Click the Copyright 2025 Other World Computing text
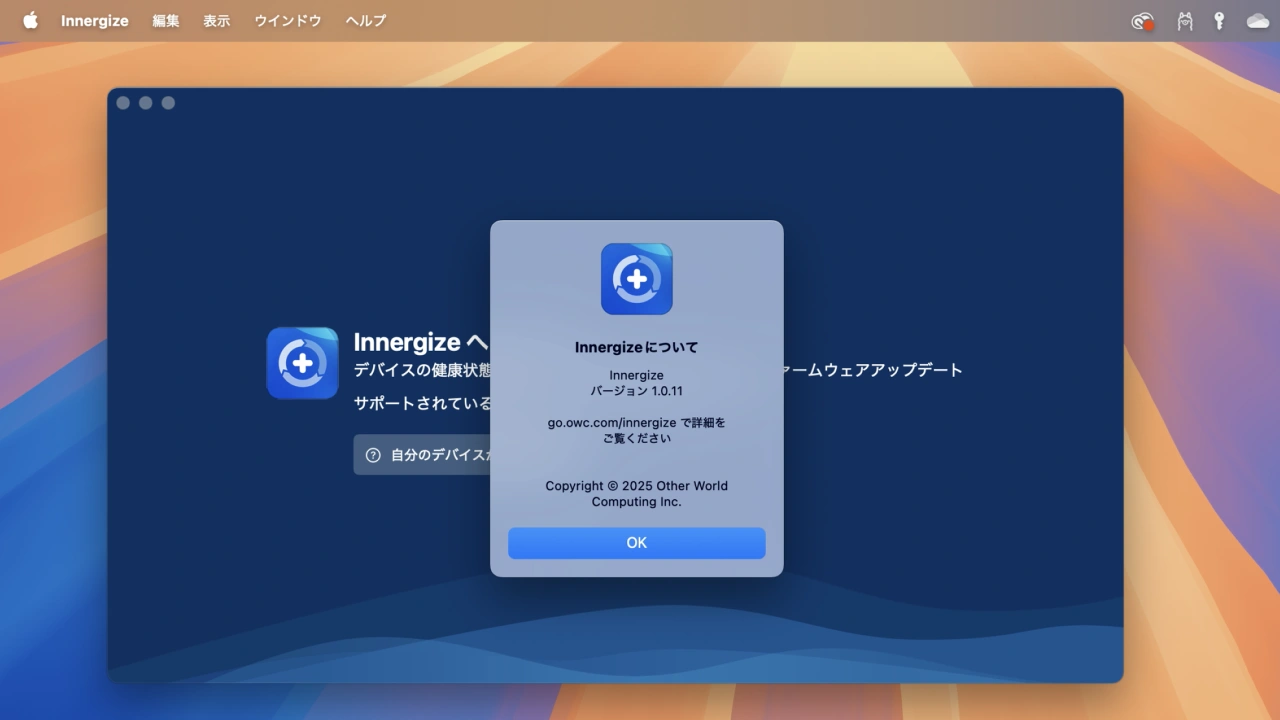The image size is (1280, 720). [x=636, y=494]
